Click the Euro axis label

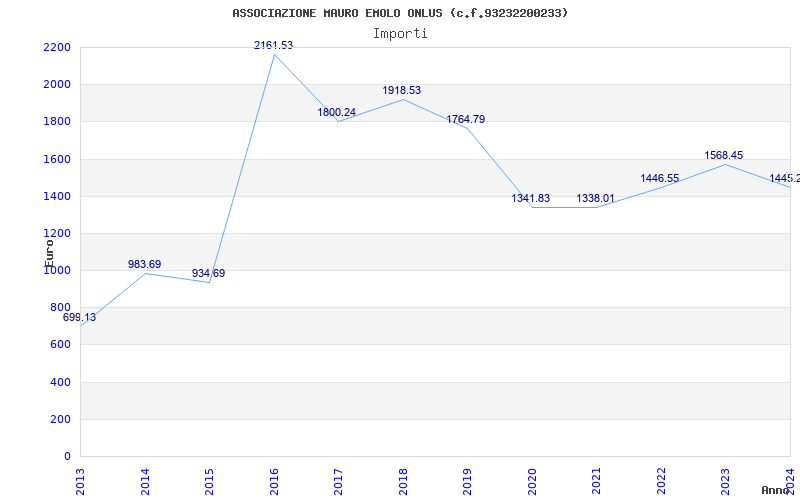click(49, 254)
